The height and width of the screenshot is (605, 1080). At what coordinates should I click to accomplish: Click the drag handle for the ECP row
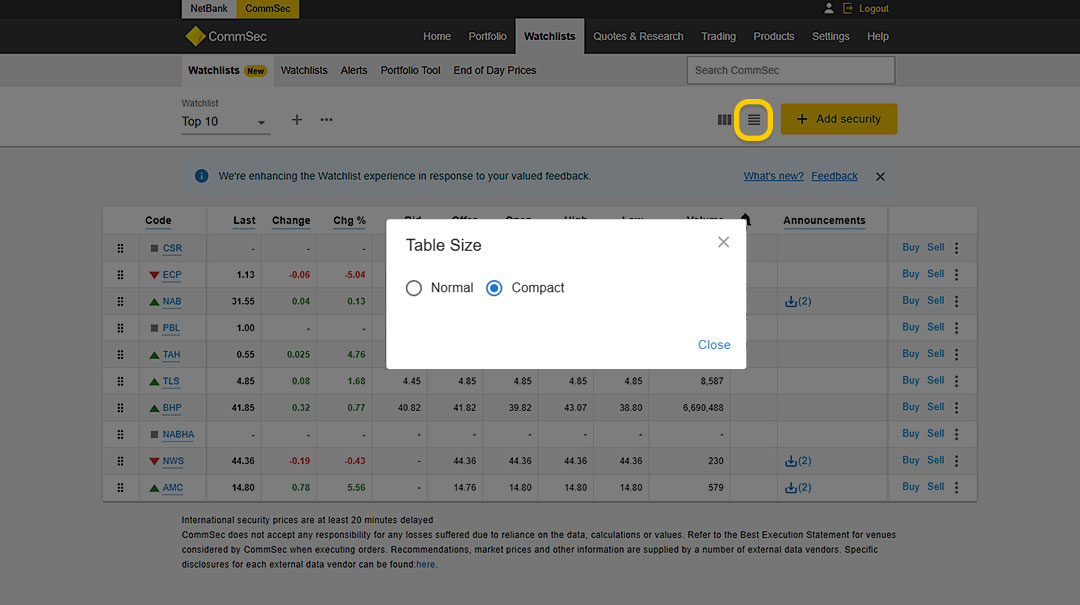pos(121,275)
